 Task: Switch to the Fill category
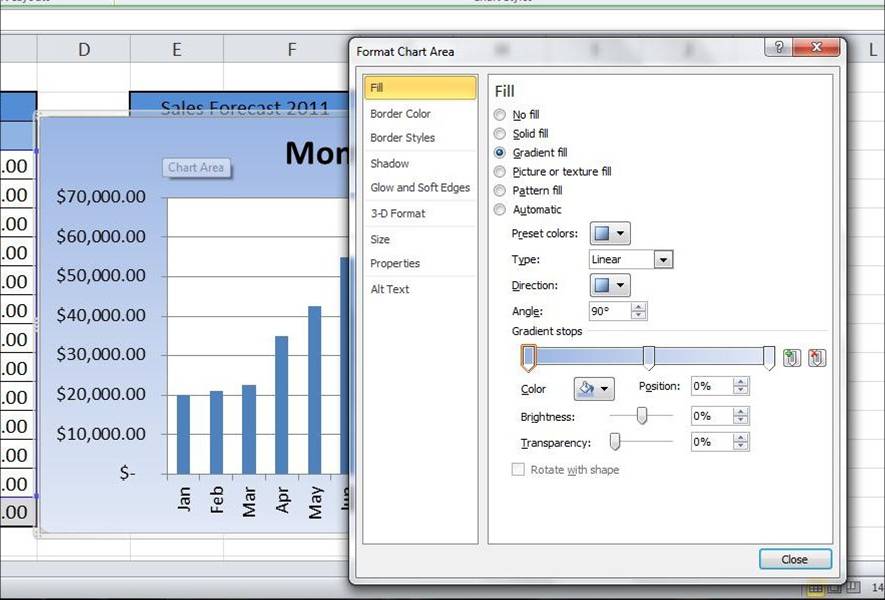[420, 87]
